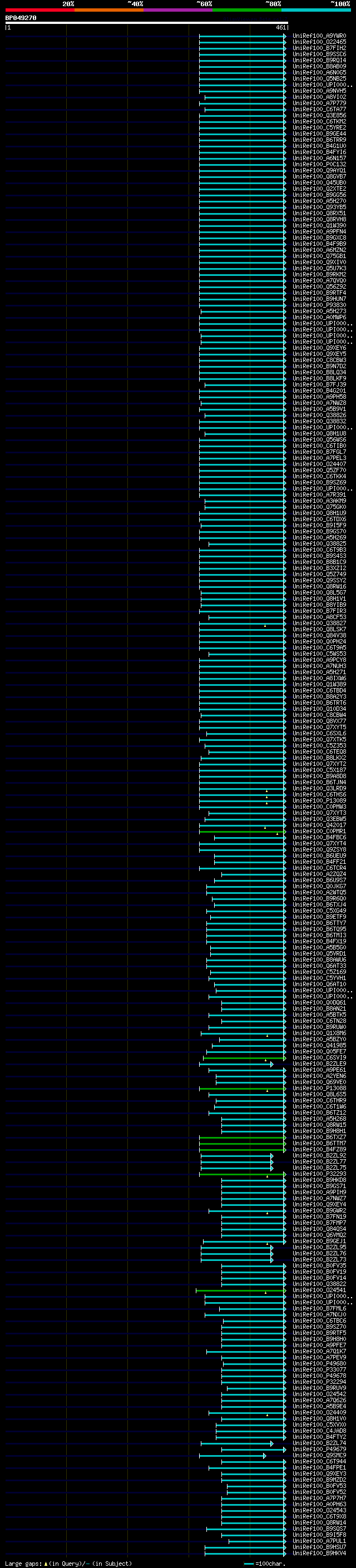Screen dimensions: 356x1568
Task: Select the UniRef100_Q9ZSY8 label
Action: (x=319, y=850)
